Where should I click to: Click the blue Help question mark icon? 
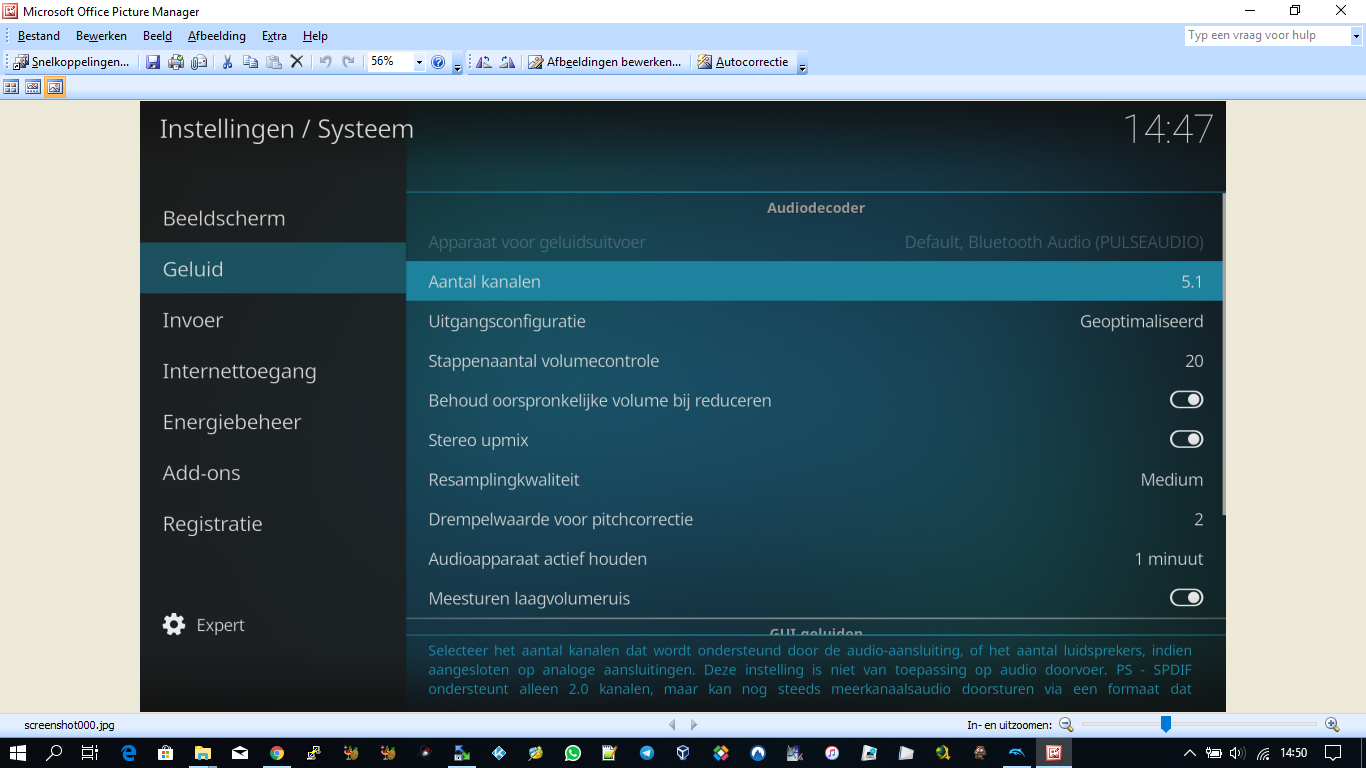[x=438, y=62]
